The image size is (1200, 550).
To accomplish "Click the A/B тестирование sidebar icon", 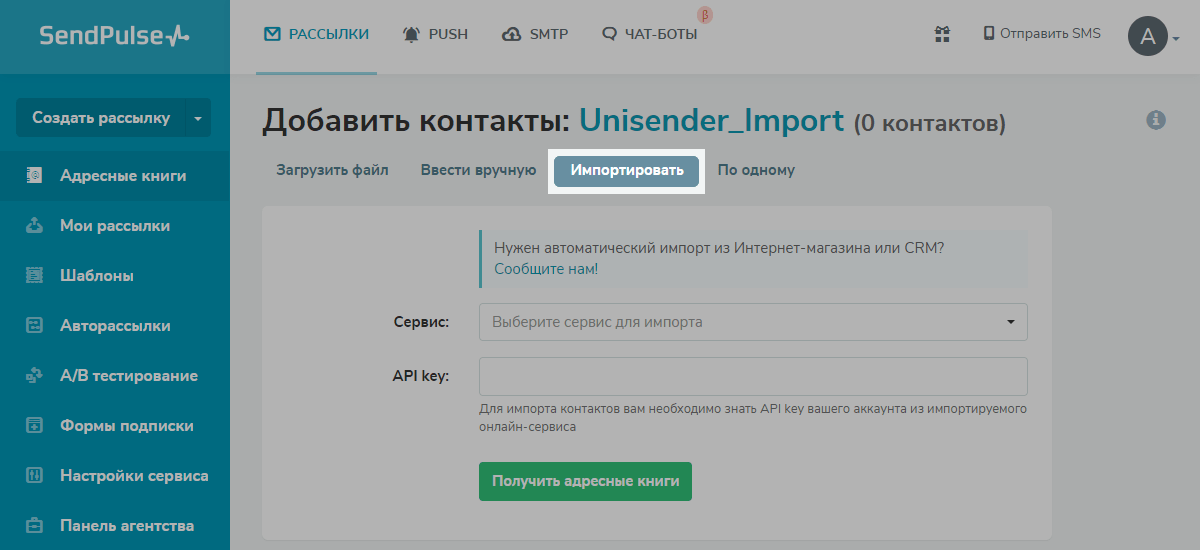I will tap(34, 376).
